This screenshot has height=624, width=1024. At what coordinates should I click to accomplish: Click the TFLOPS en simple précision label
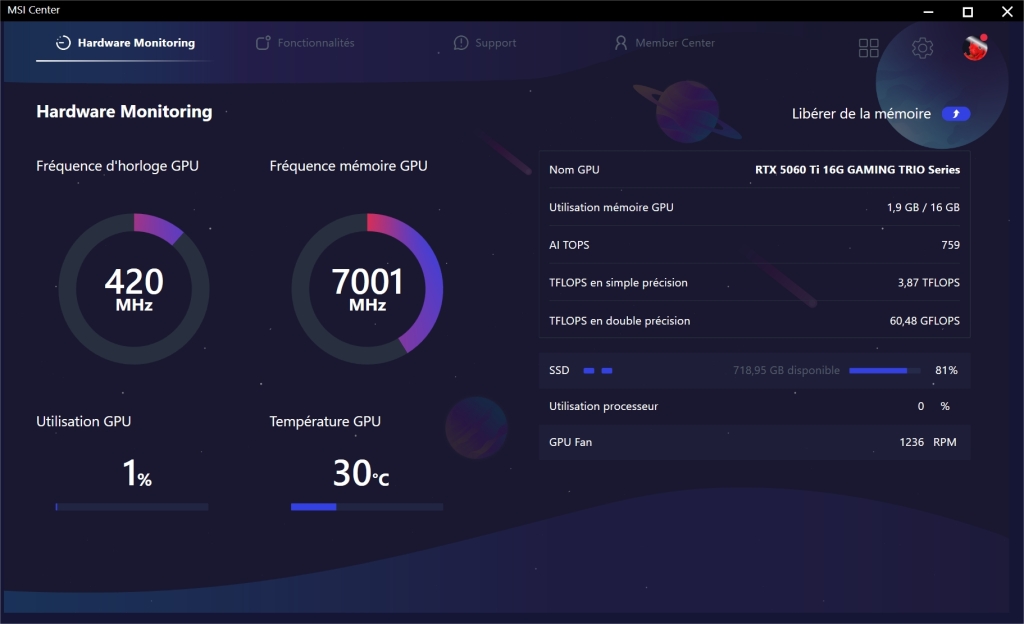click(x=618, y=283)
